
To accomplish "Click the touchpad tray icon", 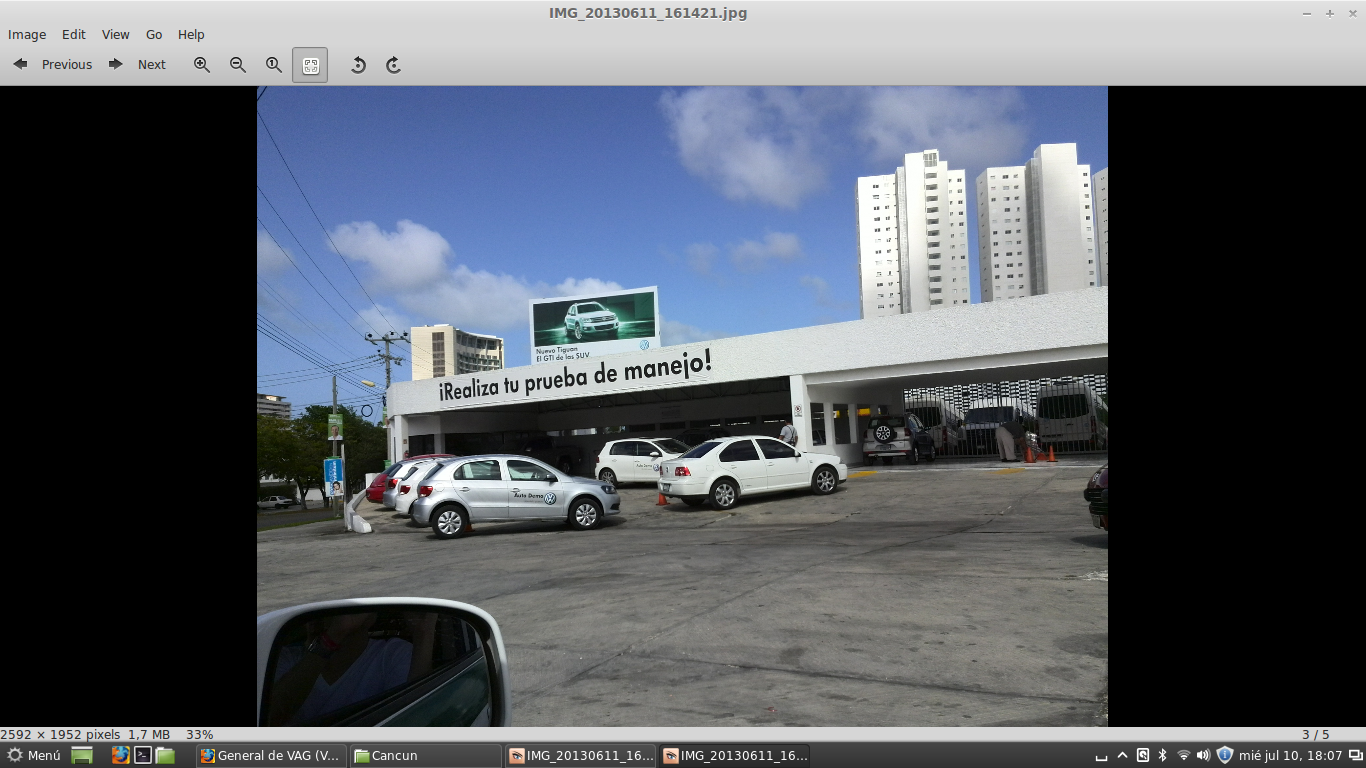I will tap(1143, 755).
